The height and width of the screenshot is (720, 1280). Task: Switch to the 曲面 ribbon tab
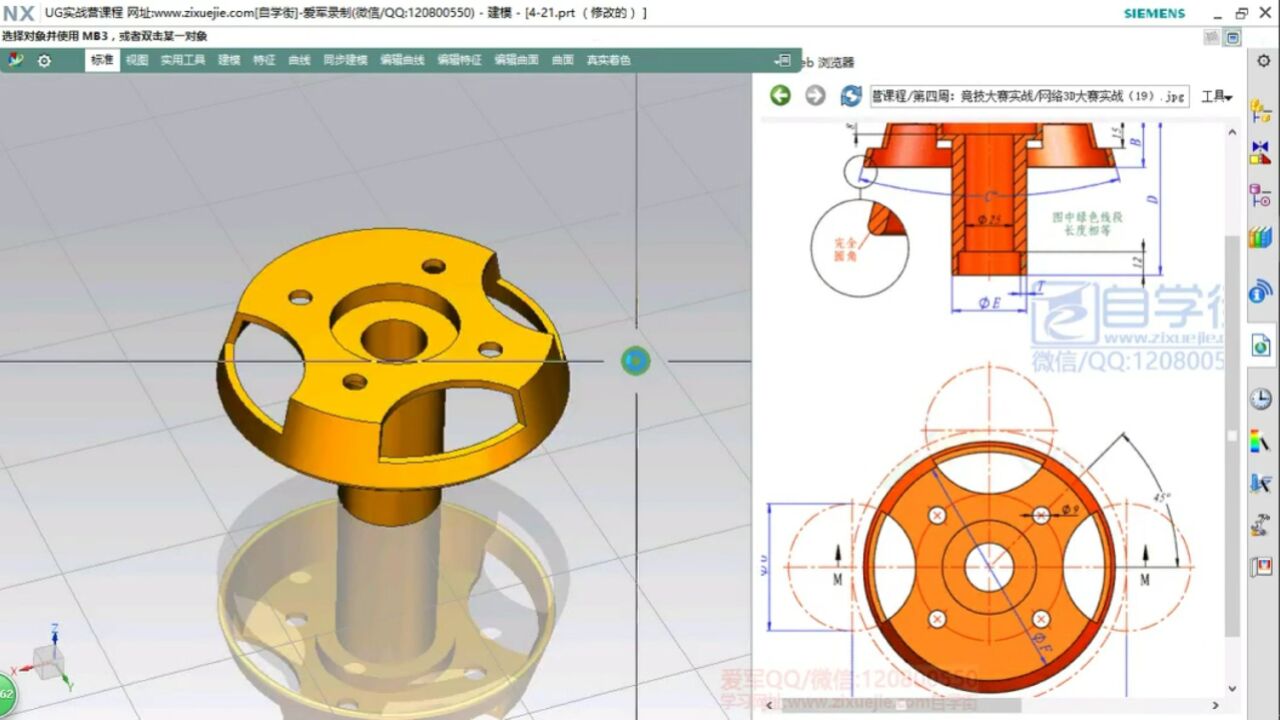pyautogui.click(x=563, y=59)
